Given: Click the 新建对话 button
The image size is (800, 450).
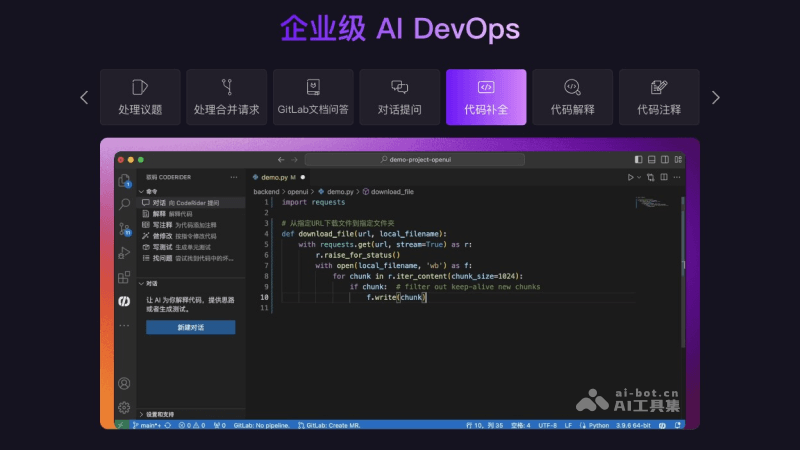Looking at the screenshot, I should click(190, 327).
